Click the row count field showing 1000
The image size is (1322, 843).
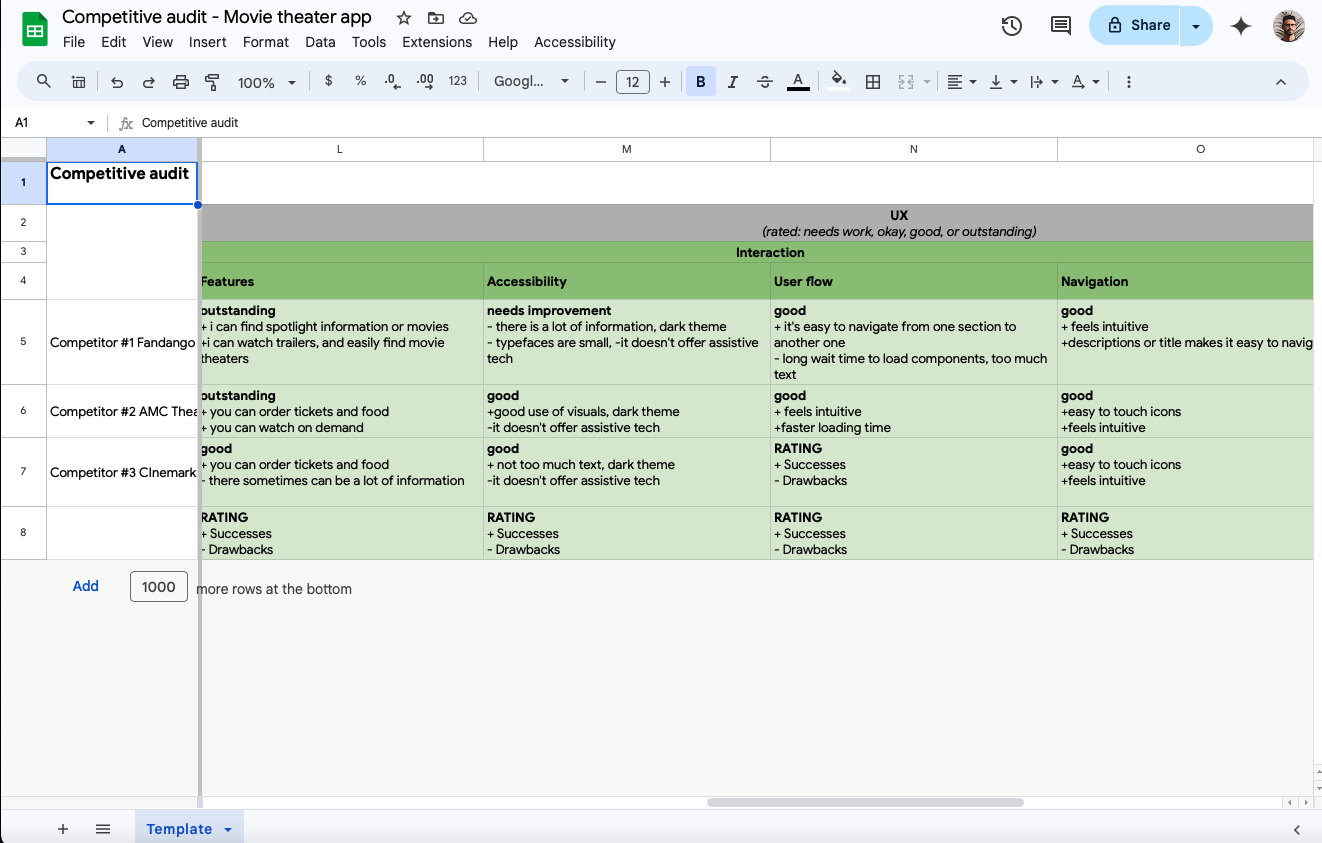159,587
